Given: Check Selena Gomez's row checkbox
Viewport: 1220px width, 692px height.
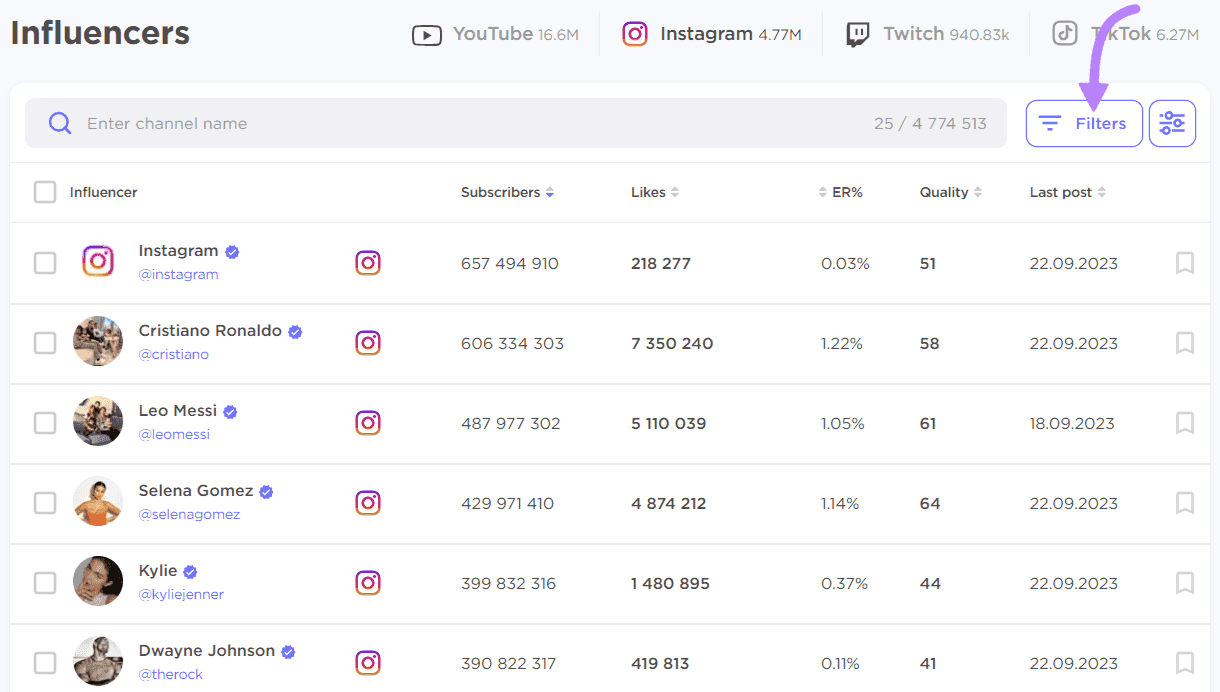Looking at the screenshot, I should pyautogui.click(x=45, y=503).
